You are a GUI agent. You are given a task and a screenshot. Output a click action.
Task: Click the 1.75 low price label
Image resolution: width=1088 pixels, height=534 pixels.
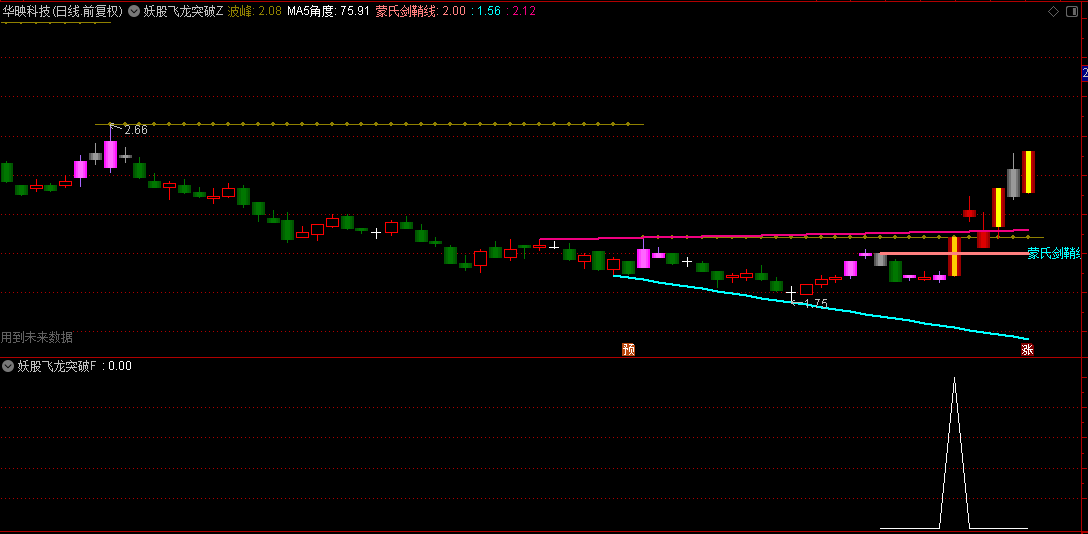815,304
